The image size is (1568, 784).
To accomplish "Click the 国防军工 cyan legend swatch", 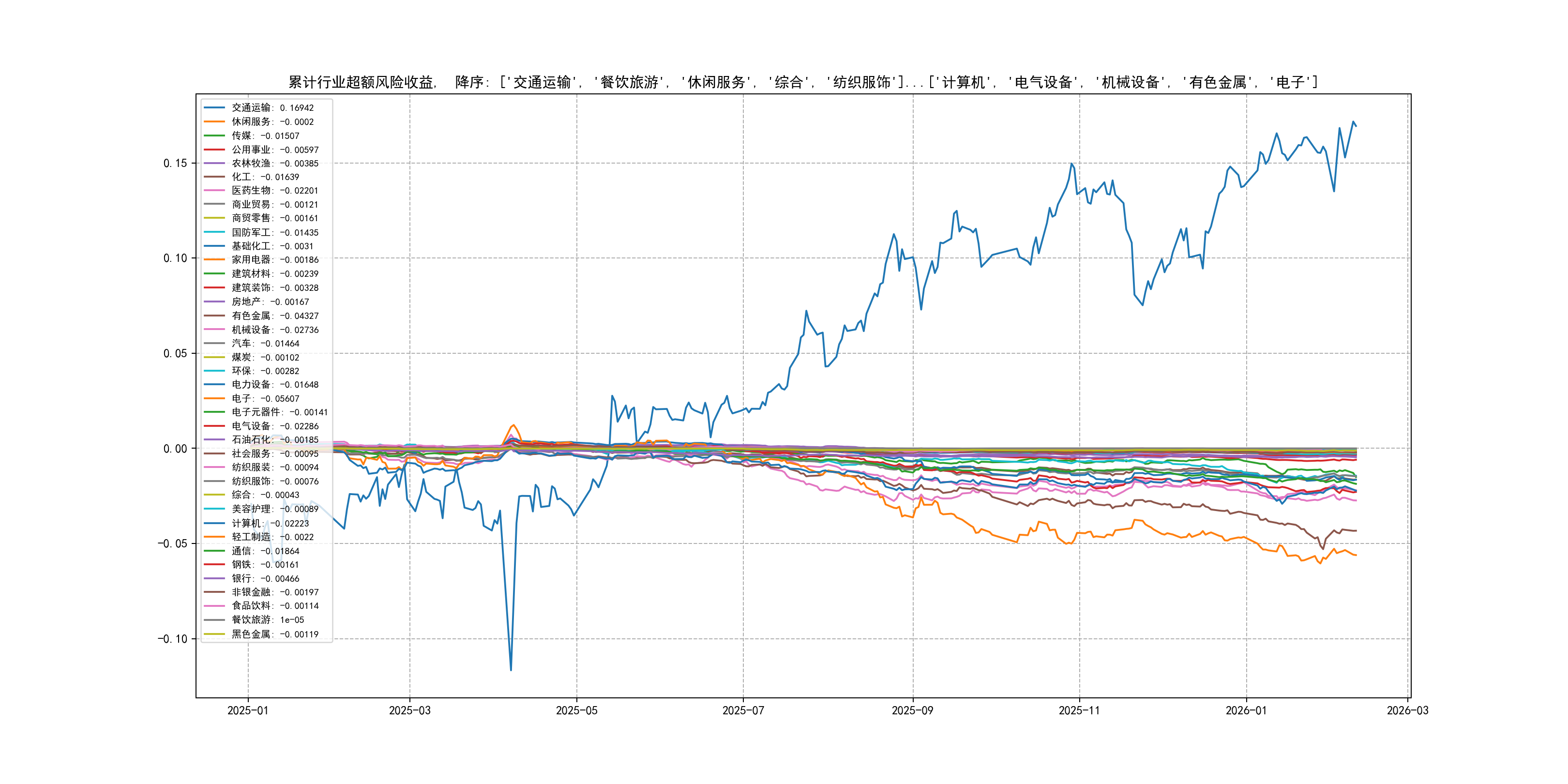I will pyautogui.click(x=214, y=232).
